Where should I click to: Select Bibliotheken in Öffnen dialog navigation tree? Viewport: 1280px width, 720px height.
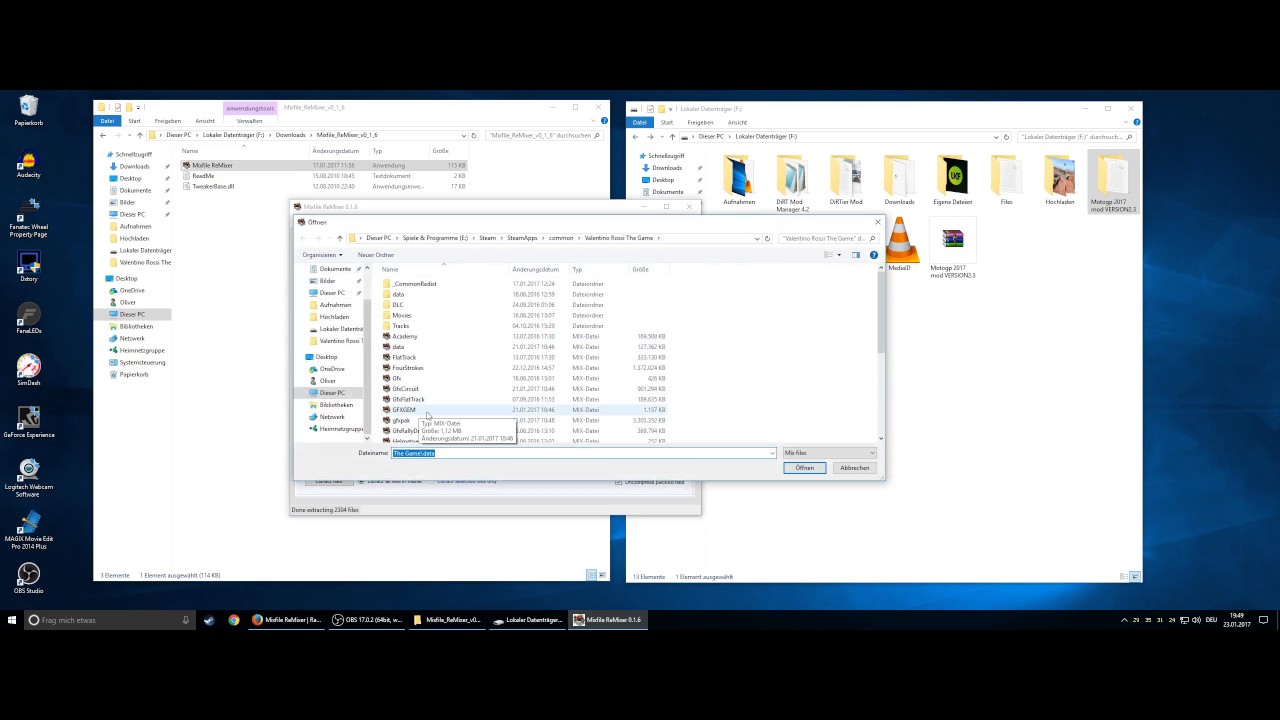pos(336,405)
